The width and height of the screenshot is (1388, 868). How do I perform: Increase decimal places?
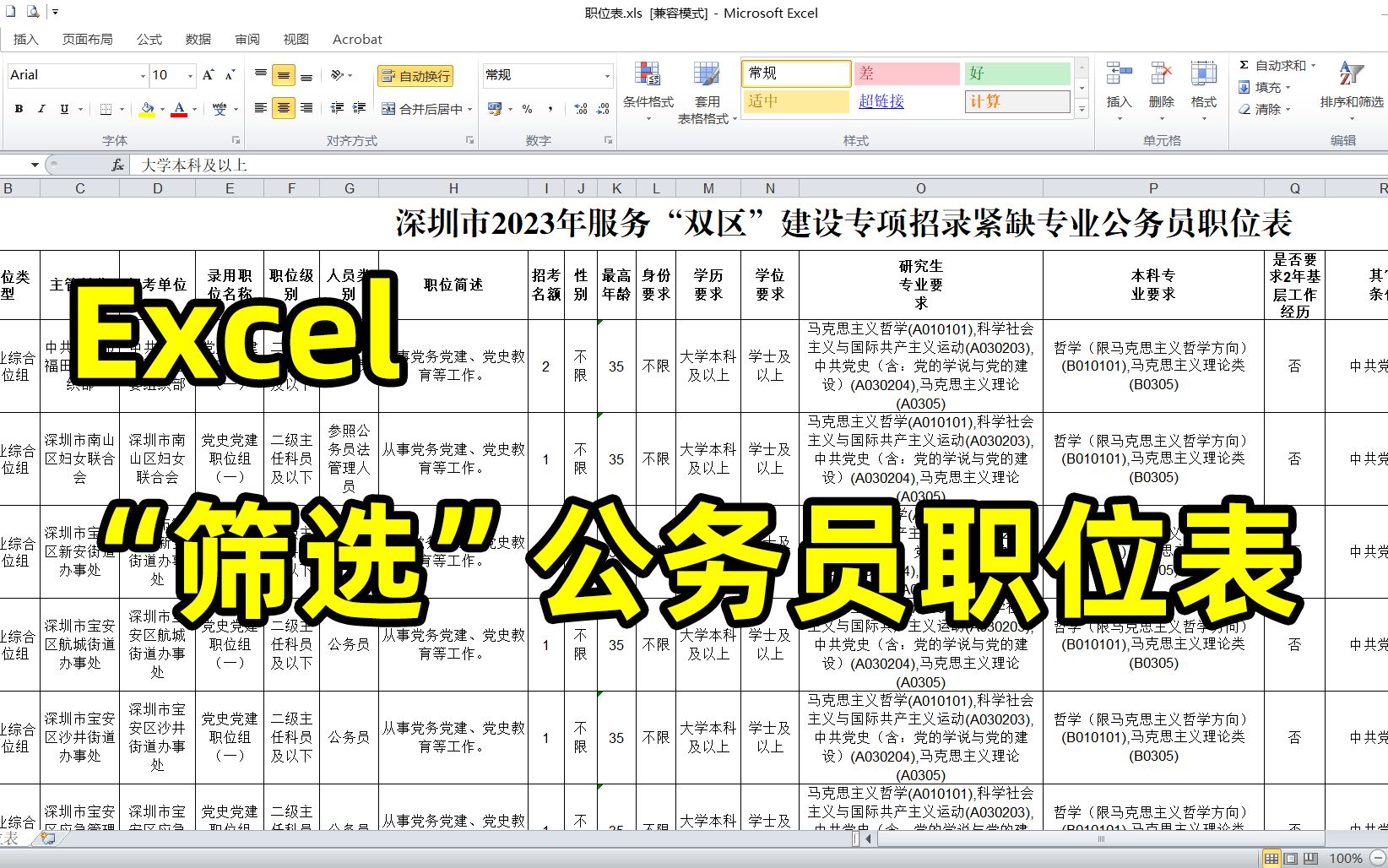pos(580,109)
